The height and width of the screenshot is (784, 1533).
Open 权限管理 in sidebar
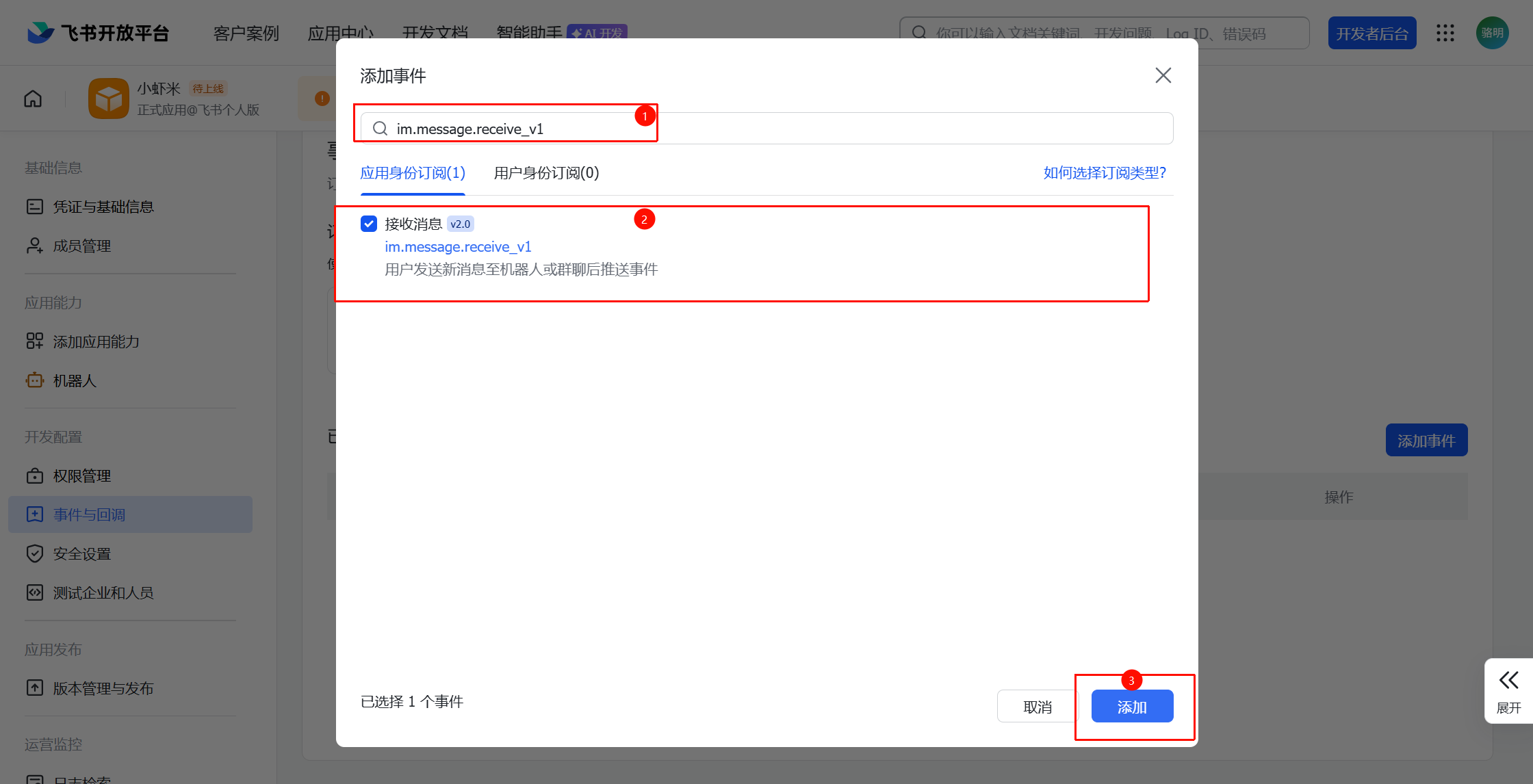82,475
